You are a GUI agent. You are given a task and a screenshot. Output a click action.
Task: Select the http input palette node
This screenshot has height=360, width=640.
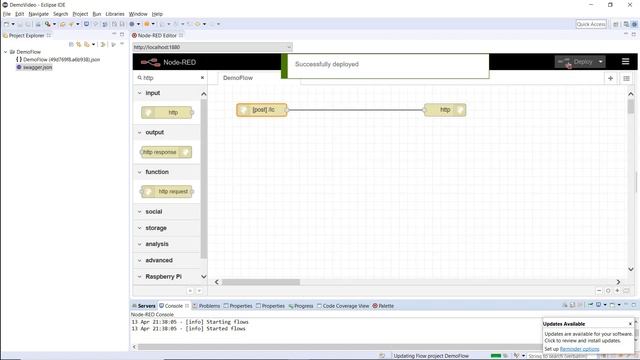(167, 112)
